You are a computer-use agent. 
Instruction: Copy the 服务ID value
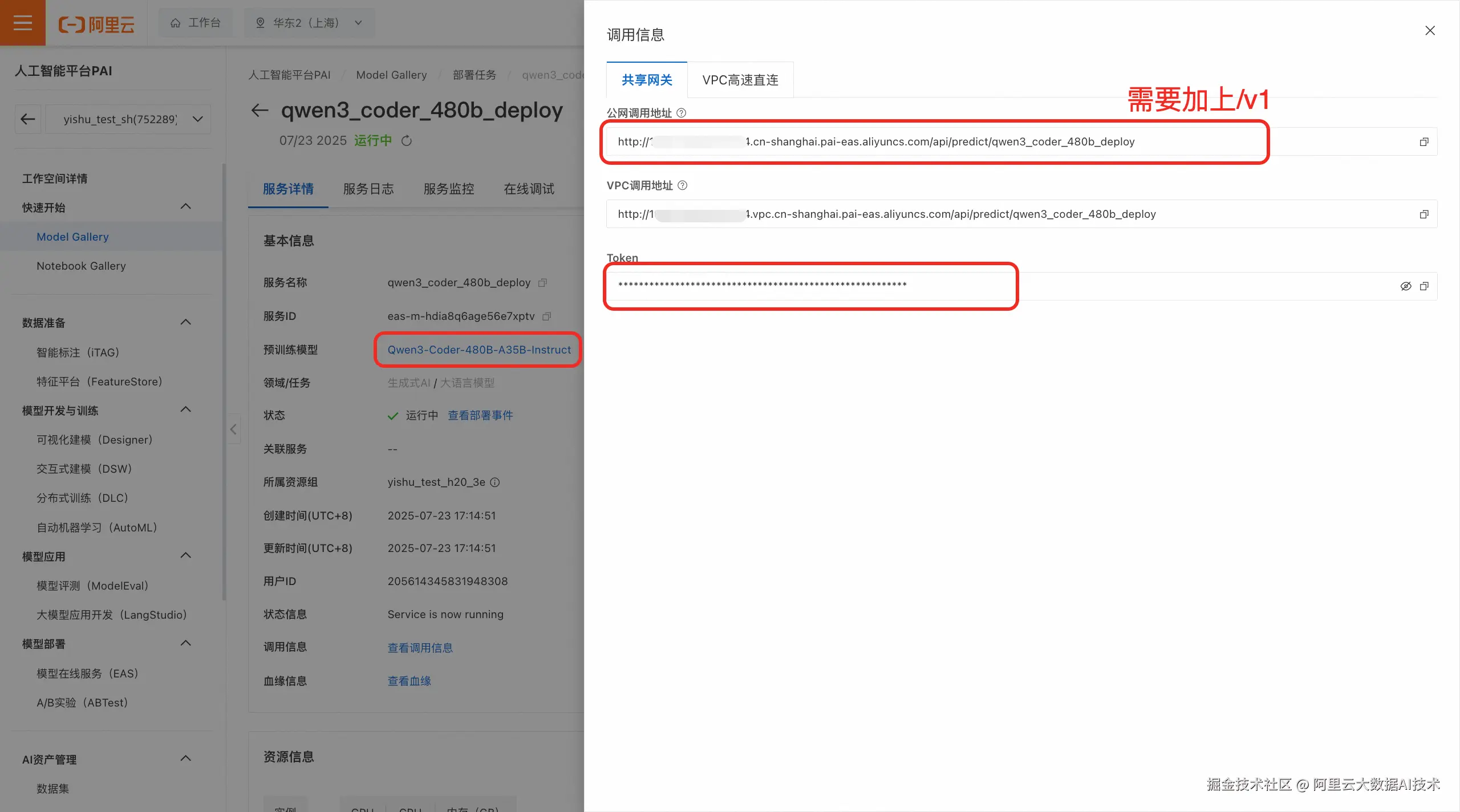point(546,316)
